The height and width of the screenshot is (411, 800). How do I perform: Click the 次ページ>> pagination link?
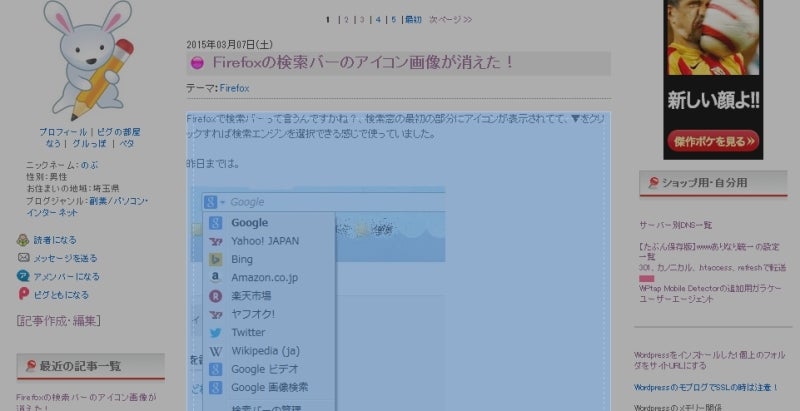(x=451, y=20)
